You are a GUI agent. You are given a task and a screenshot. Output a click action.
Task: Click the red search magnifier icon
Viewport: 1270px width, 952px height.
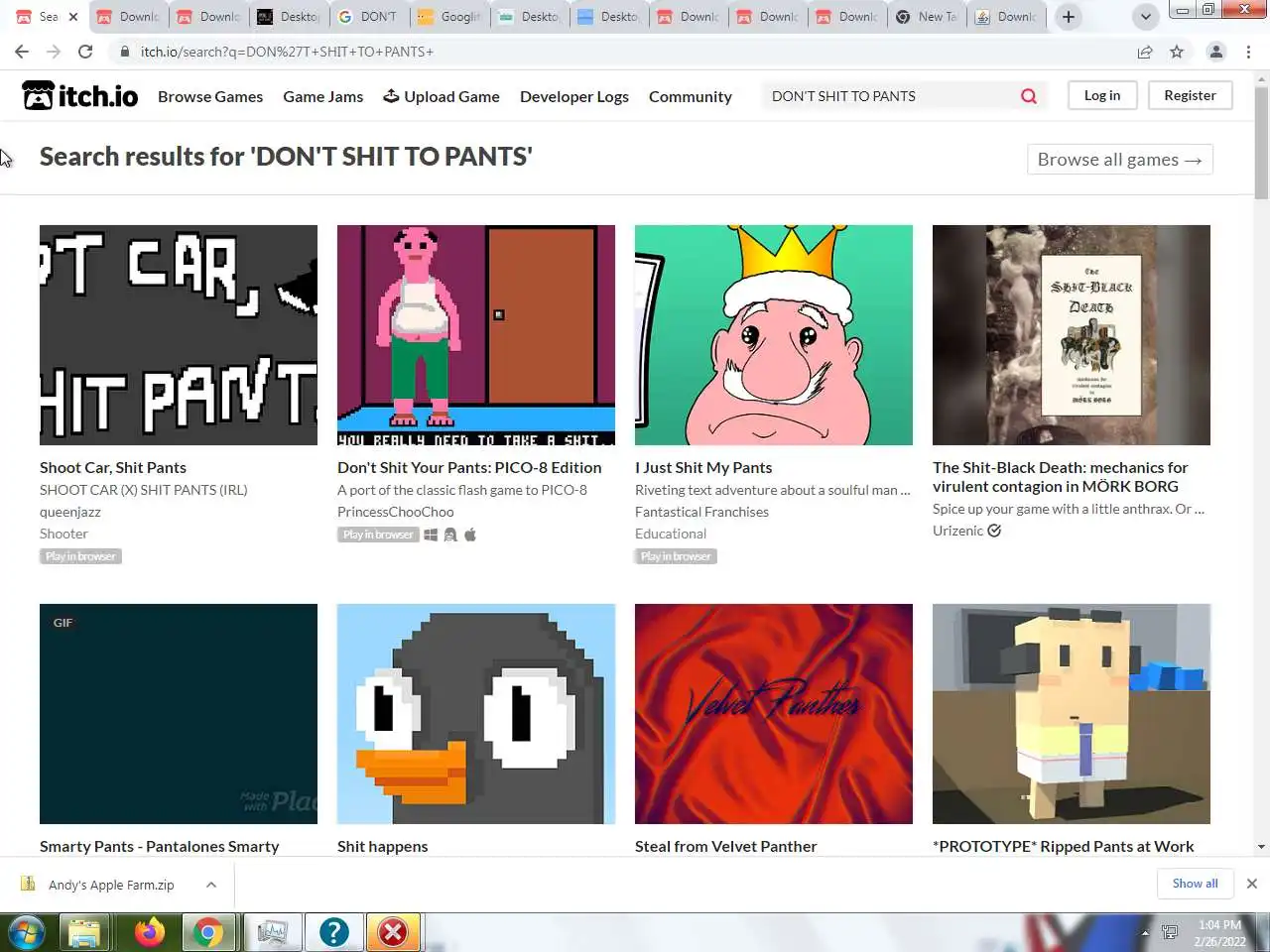[1029, 96]
